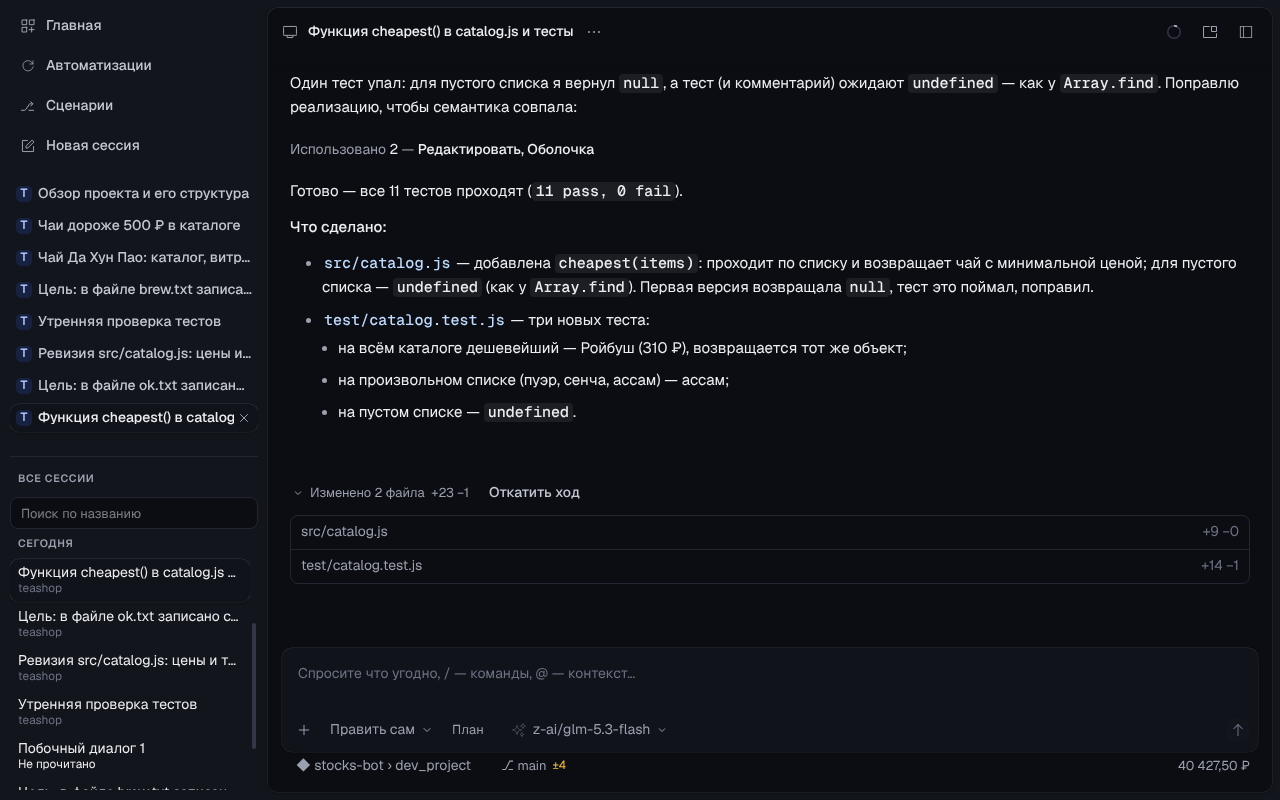Open the src/catalog.js changed file row
Screen dimensions: 1280x800
click(770, 532)
